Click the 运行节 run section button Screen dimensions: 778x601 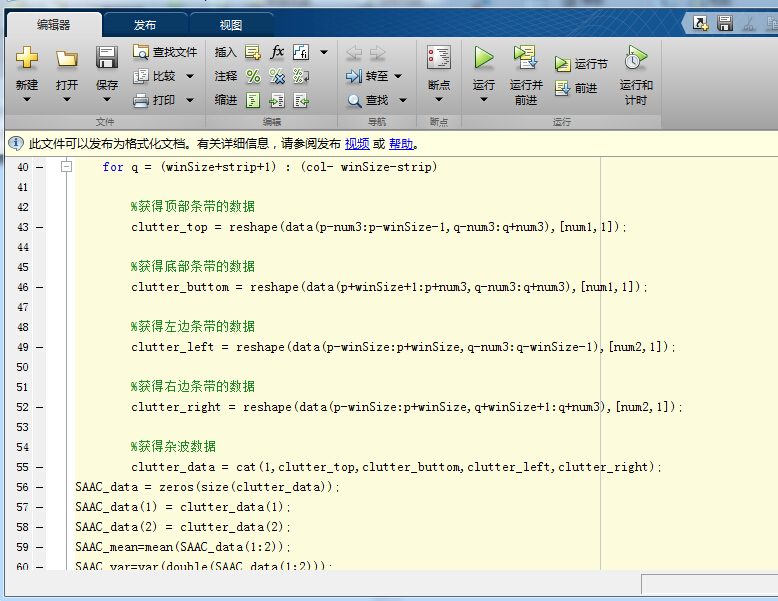[582, 64]
